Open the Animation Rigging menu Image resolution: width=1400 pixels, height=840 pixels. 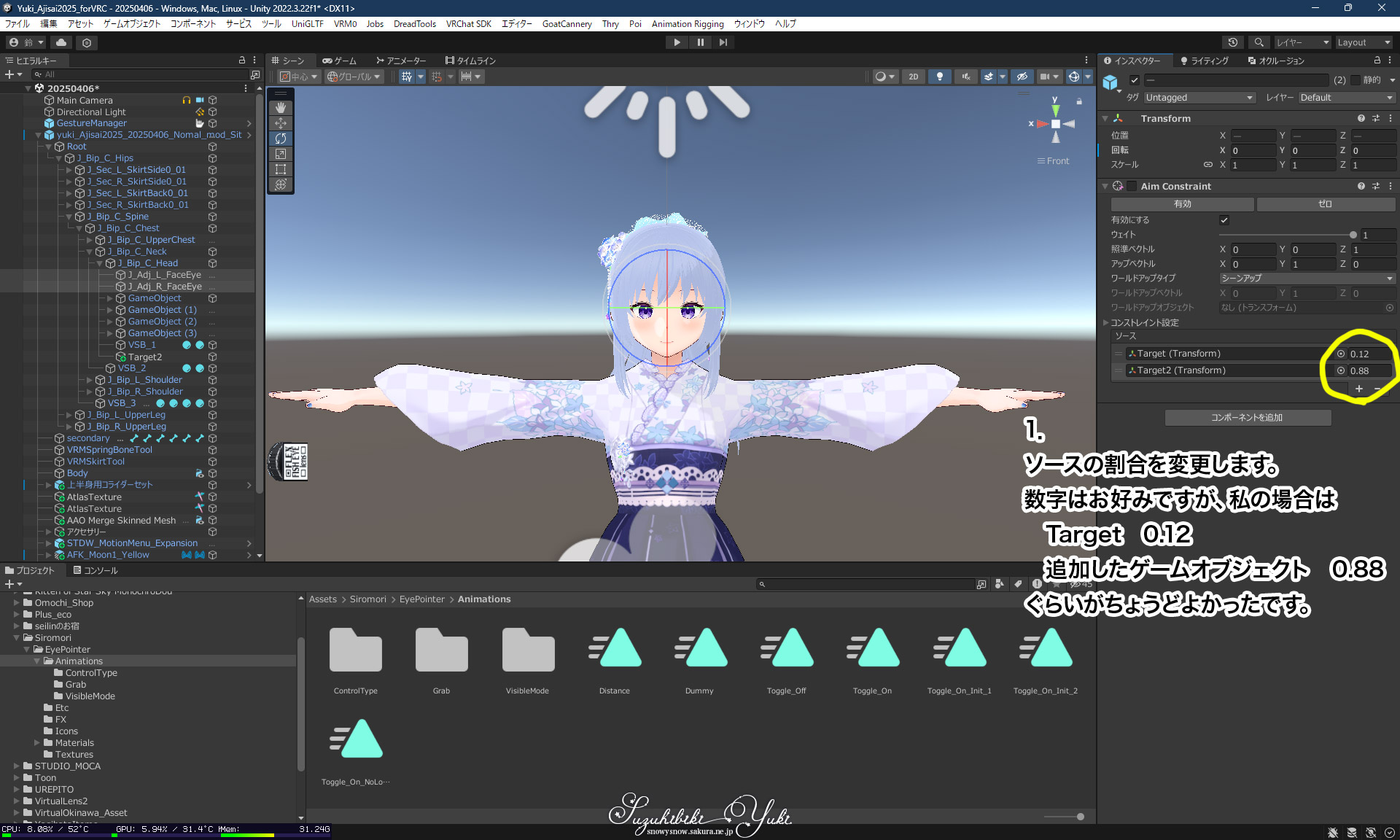tap(688, 24)
